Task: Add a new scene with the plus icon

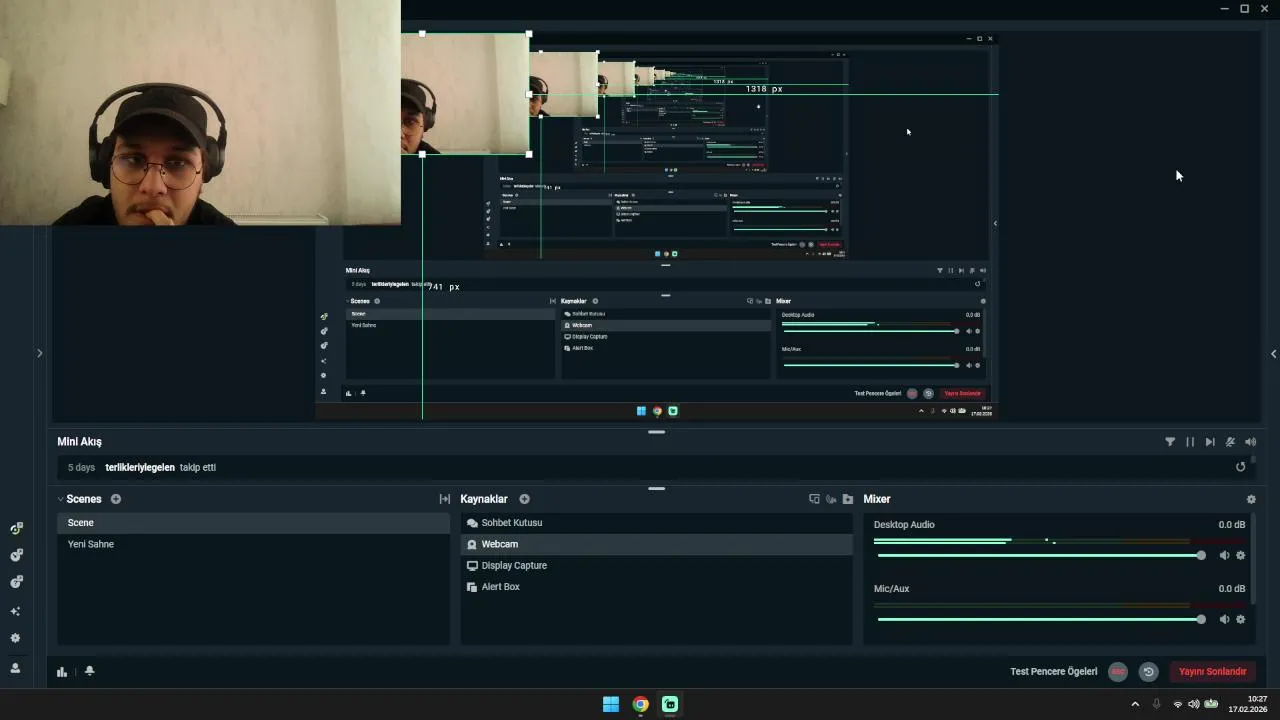Action: tap(116, 499)
